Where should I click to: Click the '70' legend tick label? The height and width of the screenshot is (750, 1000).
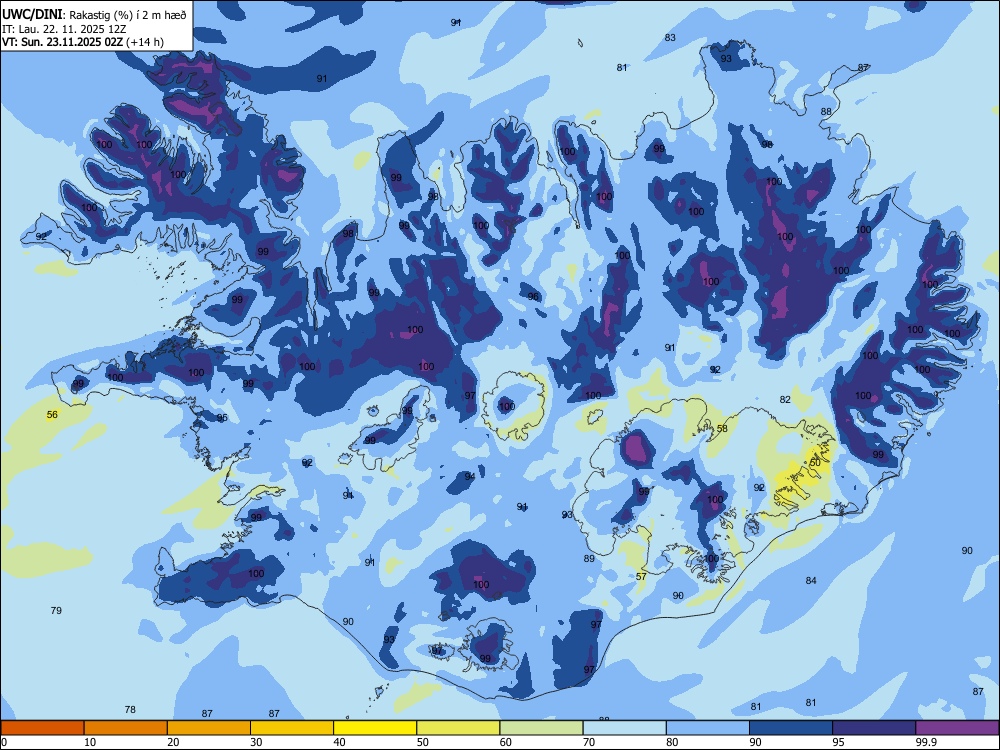(x=589, y=742)
